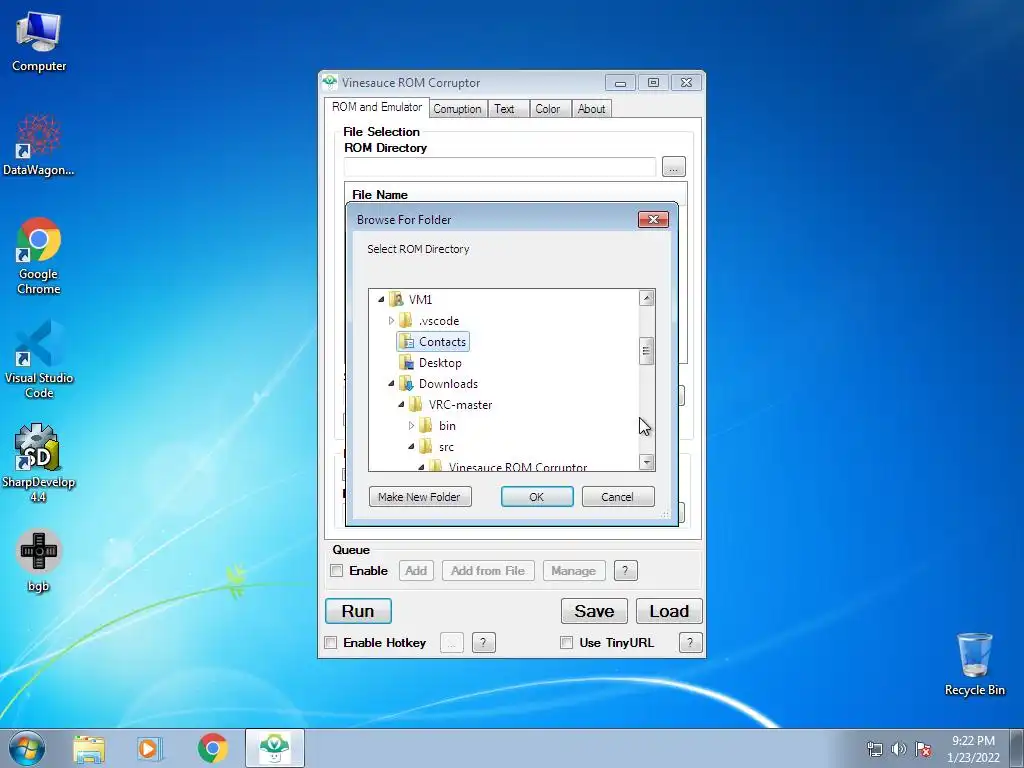Click the Run button
This screenshot has height=768, width=1024.
pos(358,611)
